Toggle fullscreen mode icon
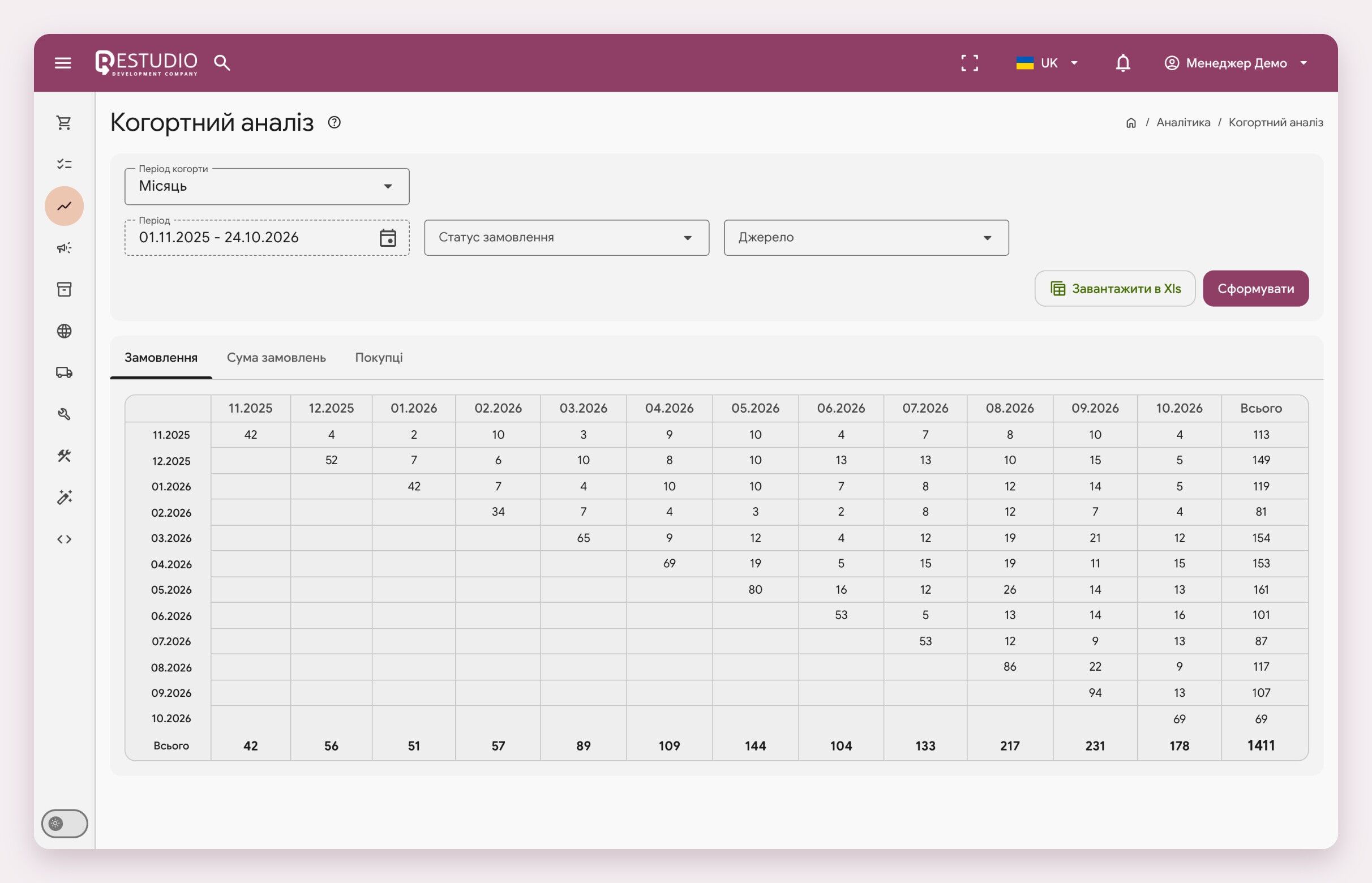1372x883 pixels. coord(970,63)
